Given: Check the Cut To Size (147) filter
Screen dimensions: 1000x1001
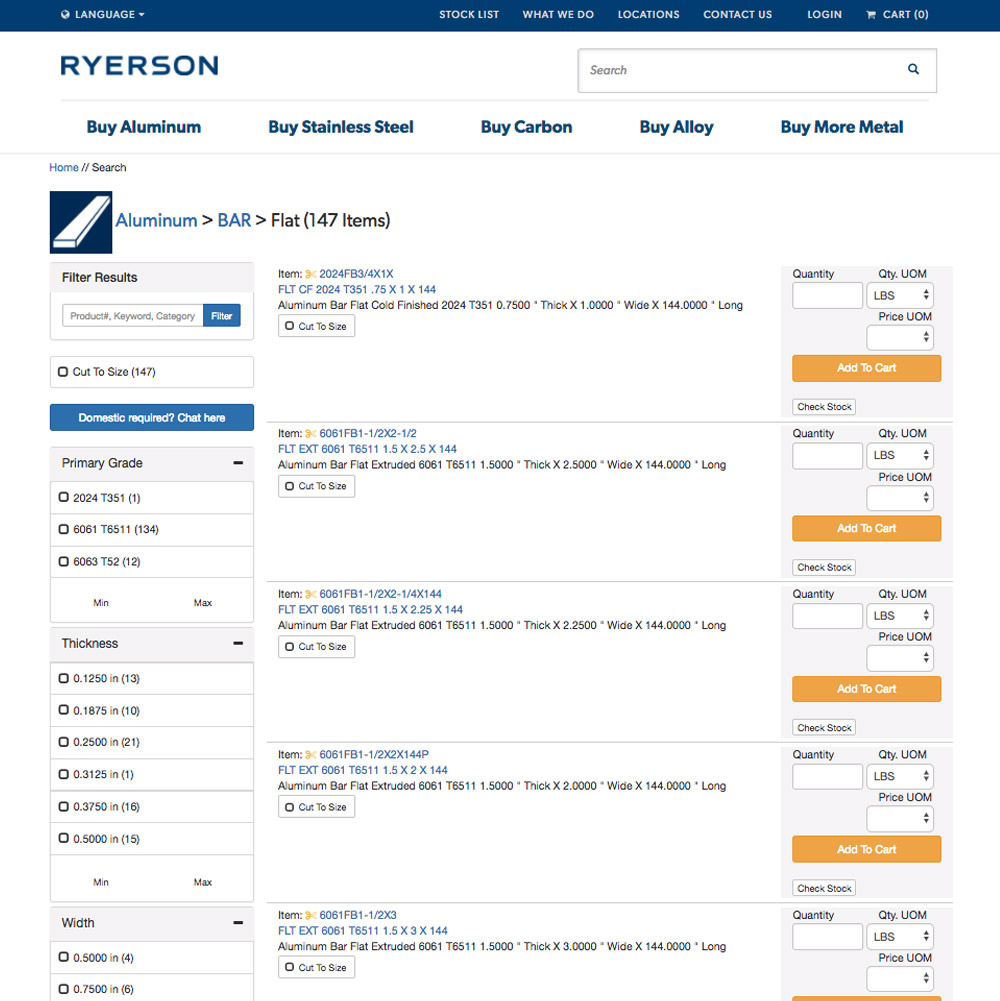Looking at the screenshot, I should coord(63,372).
